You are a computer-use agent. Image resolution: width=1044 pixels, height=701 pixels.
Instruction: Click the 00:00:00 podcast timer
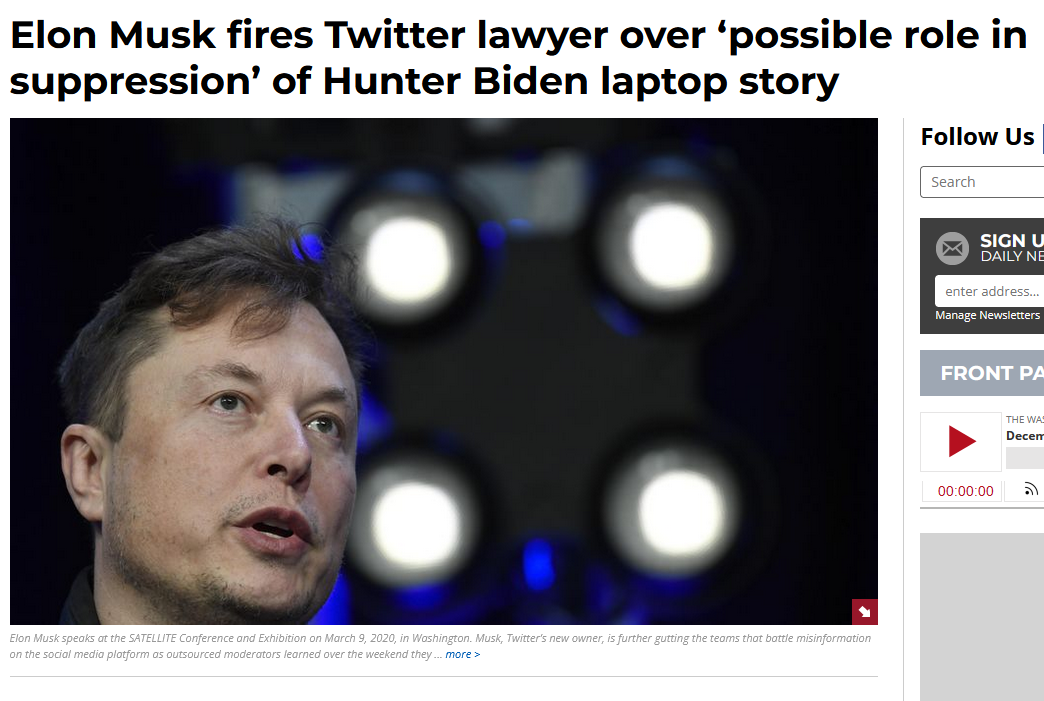click(965, 491)
